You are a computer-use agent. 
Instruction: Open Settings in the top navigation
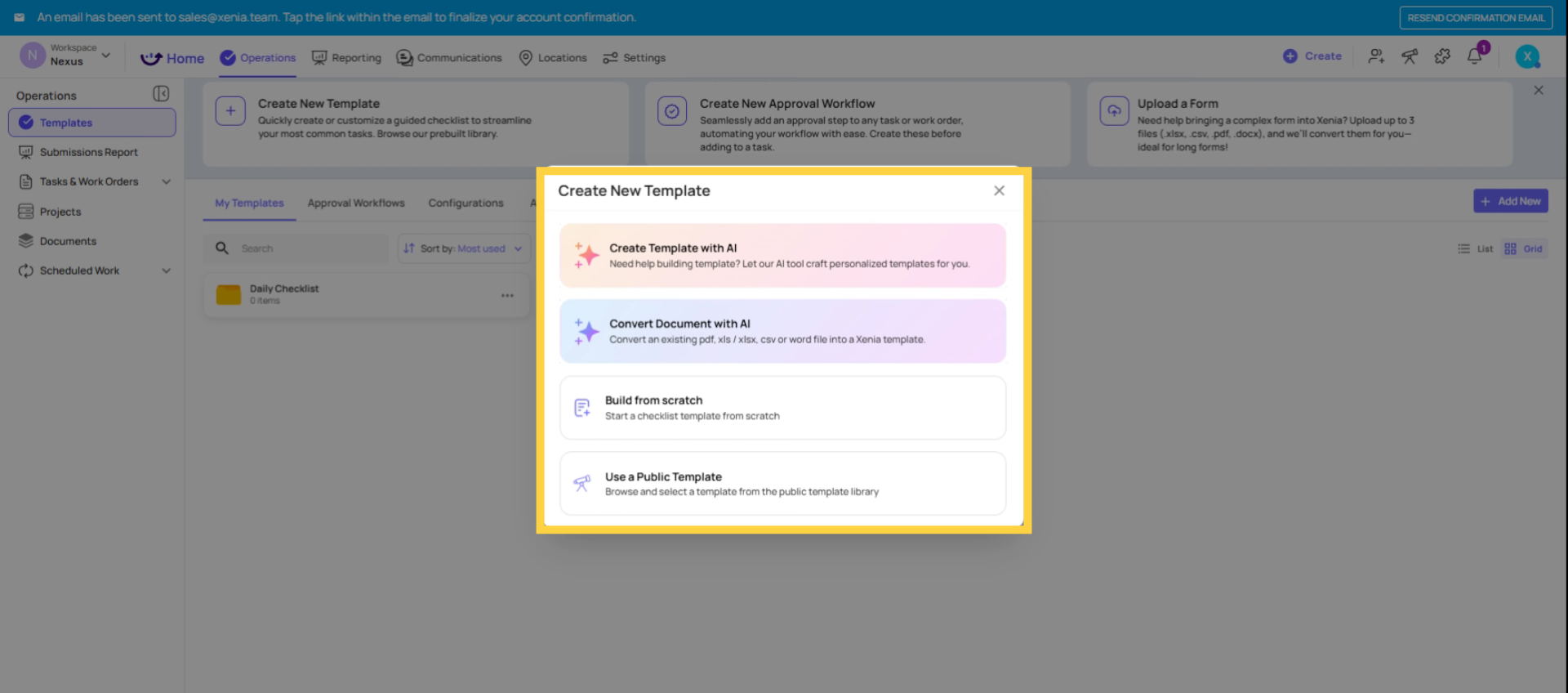(634, 58)
